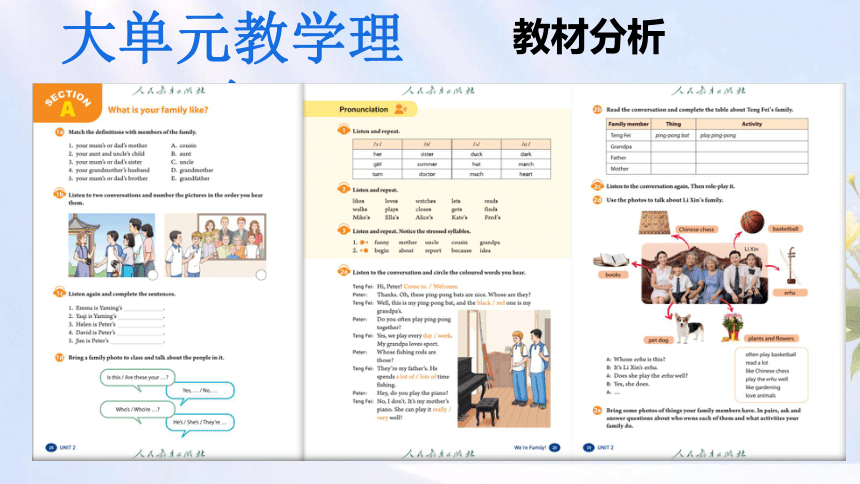
Task: Click the "We're Family!" footer text
Action: point(530,448)
